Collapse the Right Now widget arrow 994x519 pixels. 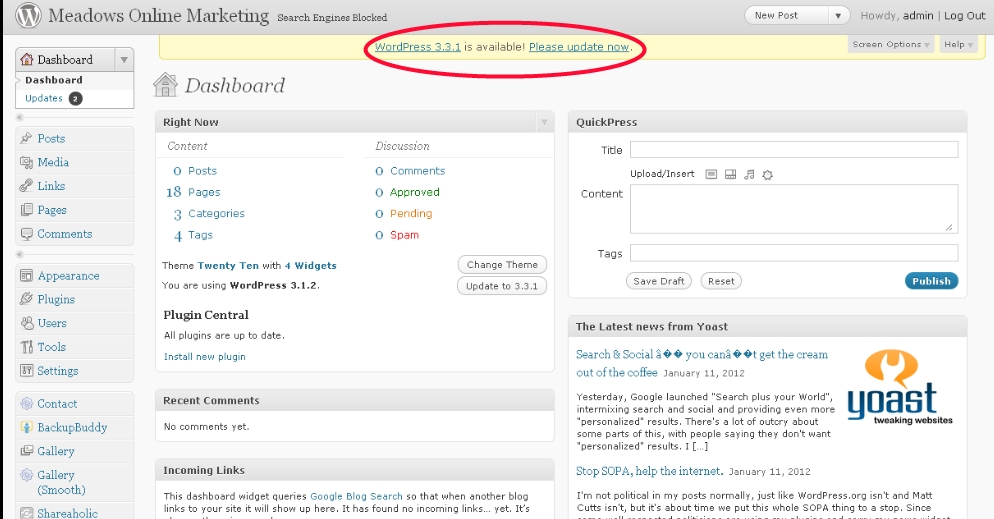(544, 122)
